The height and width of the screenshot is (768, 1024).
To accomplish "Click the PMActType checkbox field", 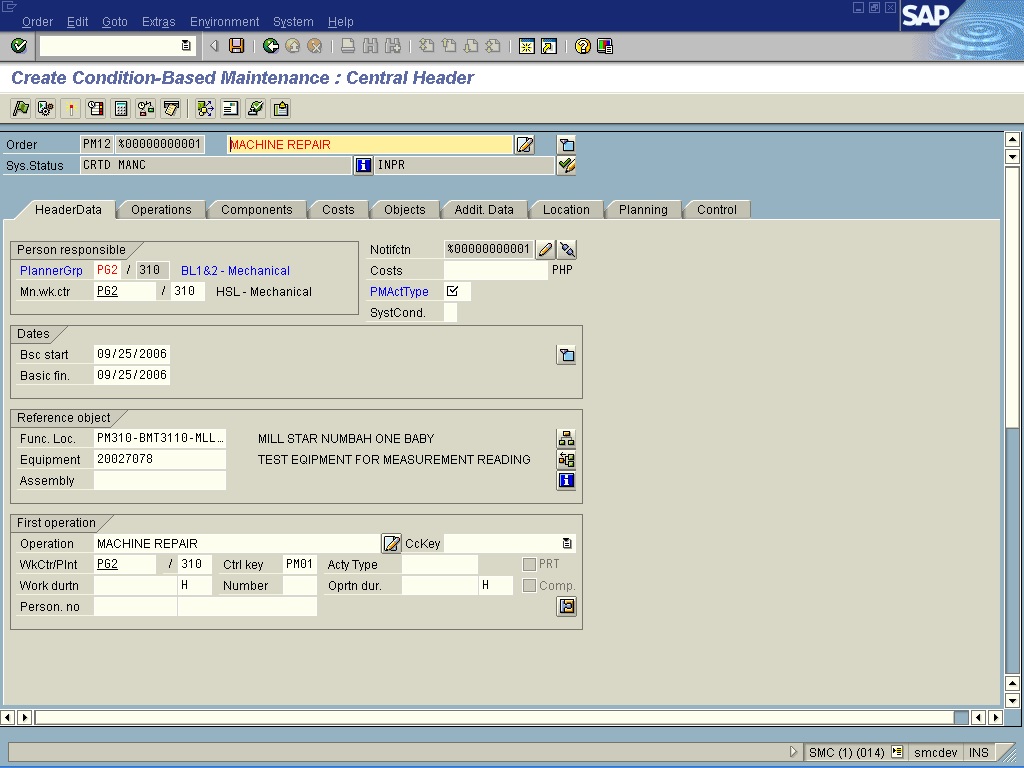I will pos(453,291).
